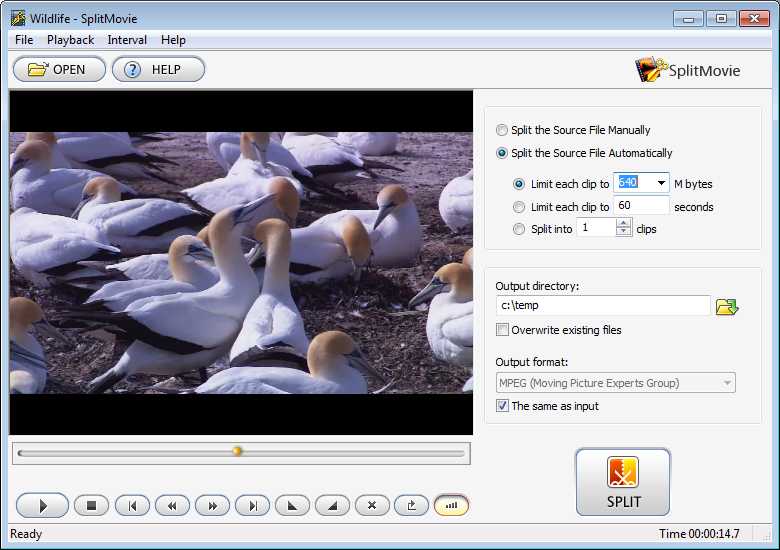The width and height of the screenshot is (780, 550).
Task: Expand the M bytes size dropdown
Action: click(x=661, y=183)
